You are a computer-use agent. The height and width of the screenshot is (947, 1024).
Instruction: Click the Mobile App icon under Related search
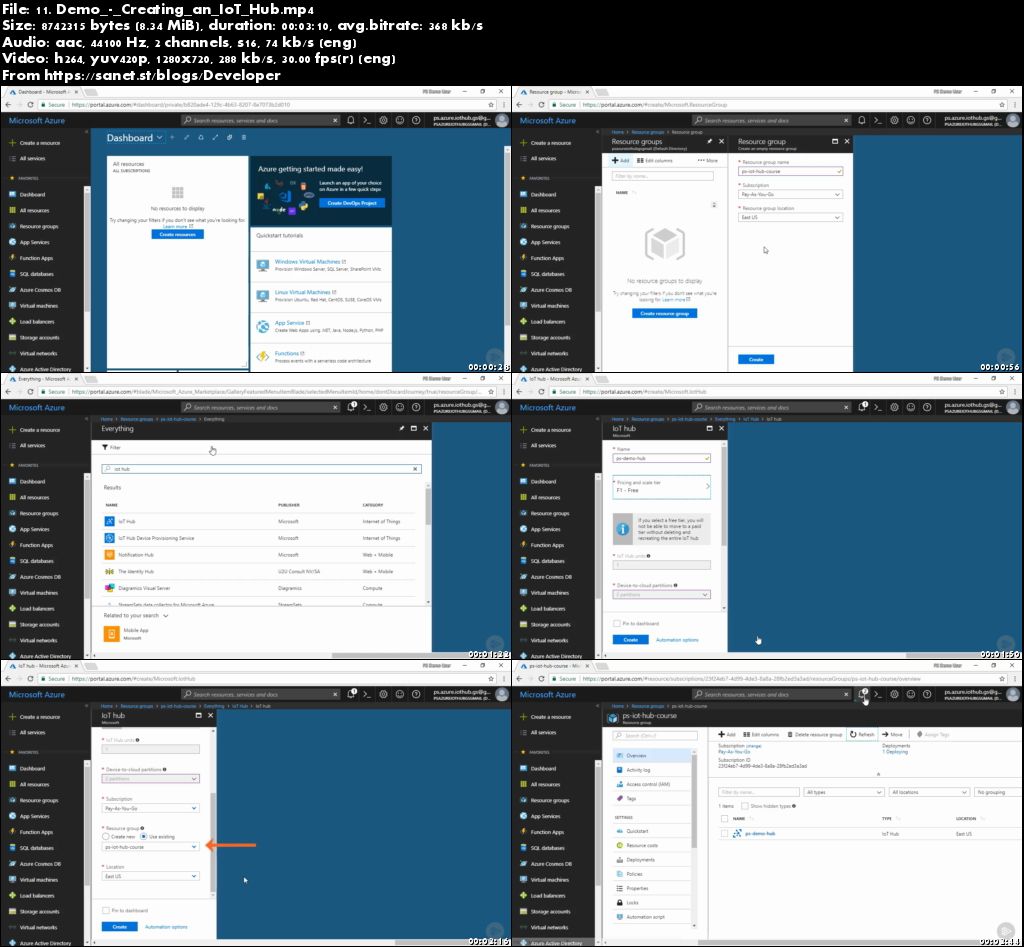point(112,634)
